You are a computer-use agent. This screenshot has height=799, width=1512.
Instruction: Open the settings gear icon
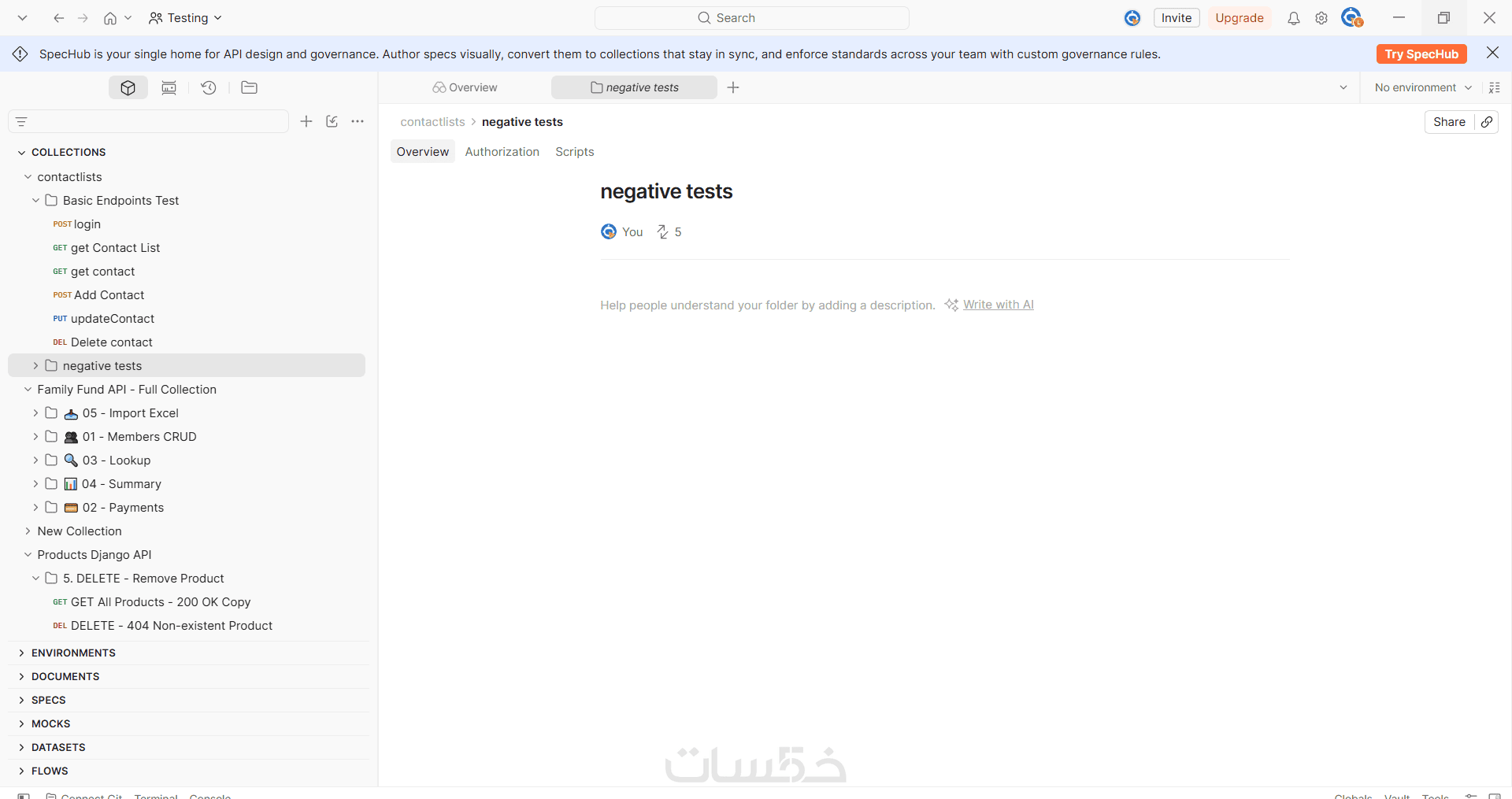[1321, 18]
